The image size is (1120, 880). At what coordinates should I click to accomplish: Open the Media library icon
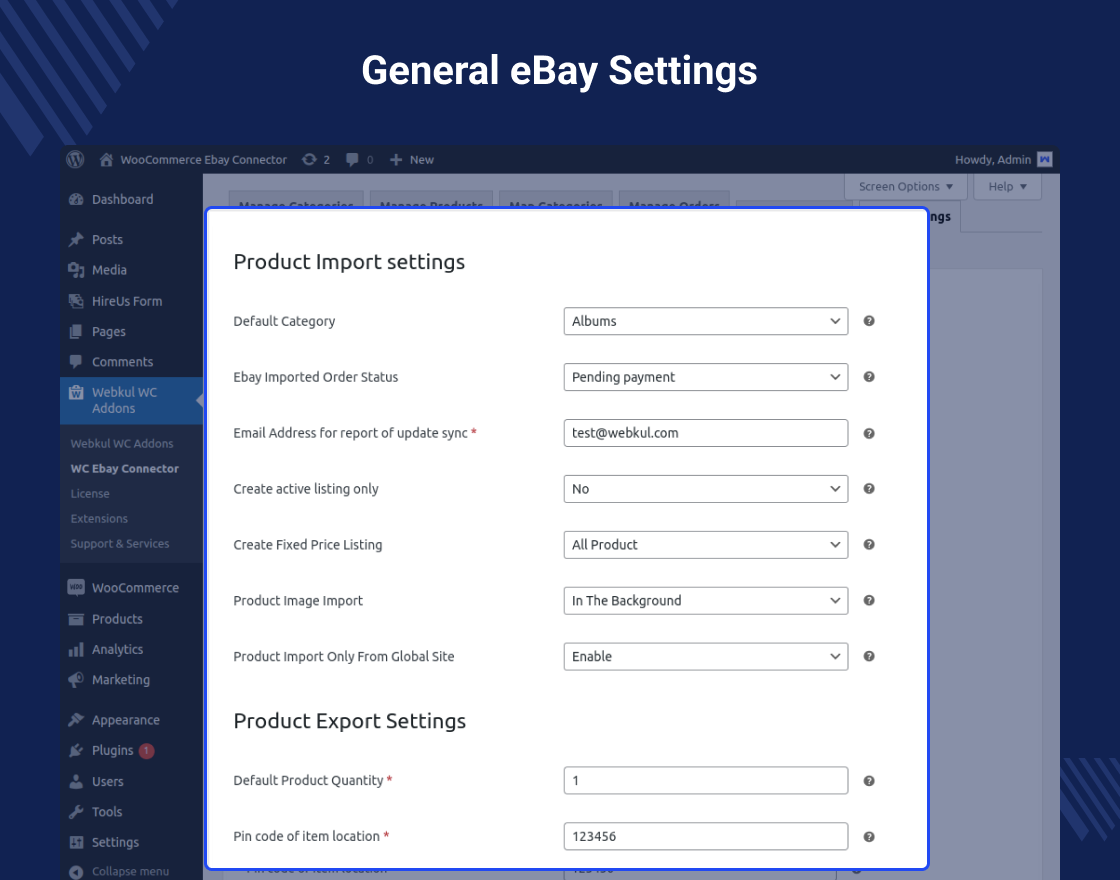coord(77,270)
